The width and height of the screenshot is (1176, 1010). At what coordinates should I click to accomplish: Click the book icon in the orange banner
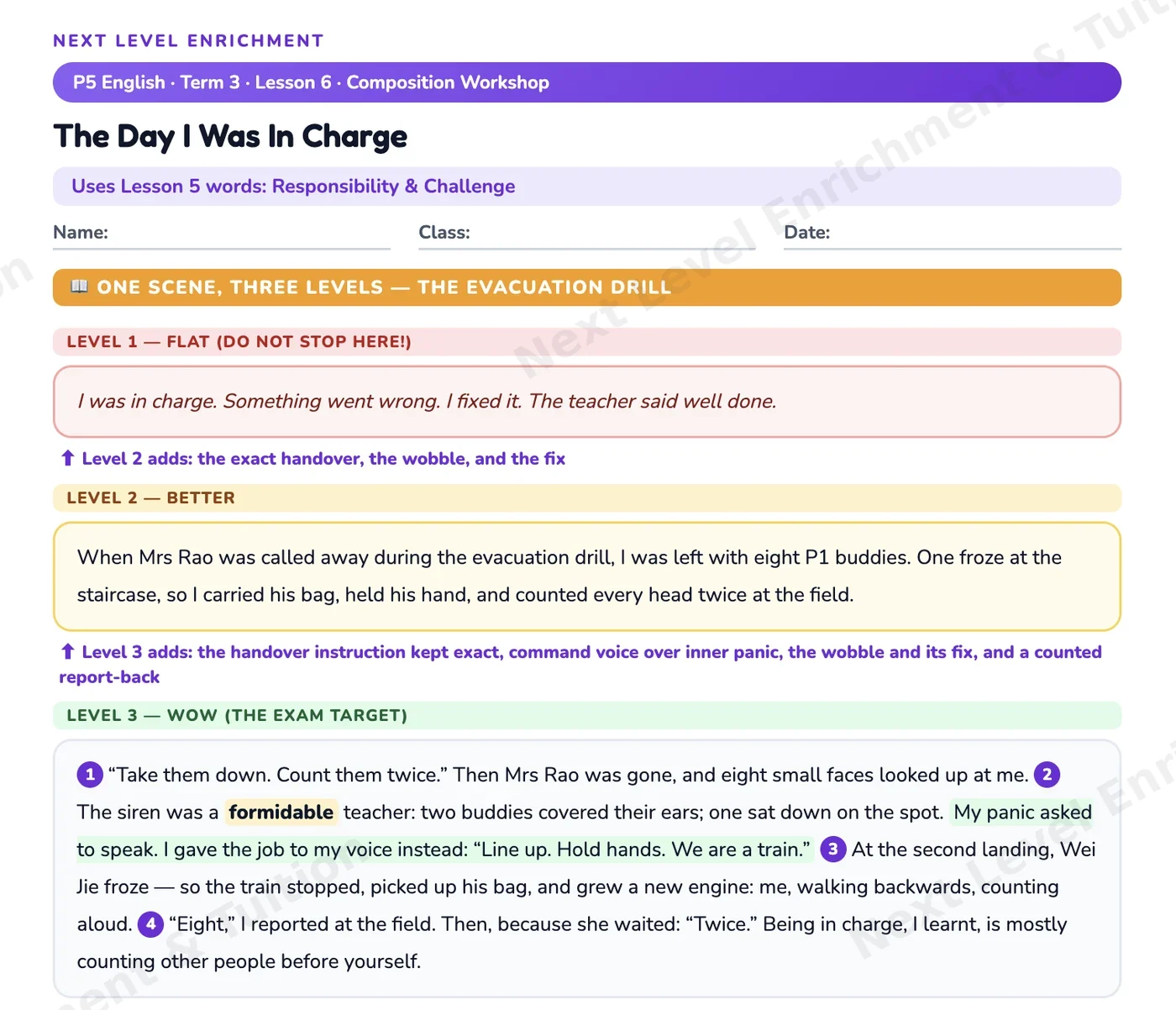80,287
